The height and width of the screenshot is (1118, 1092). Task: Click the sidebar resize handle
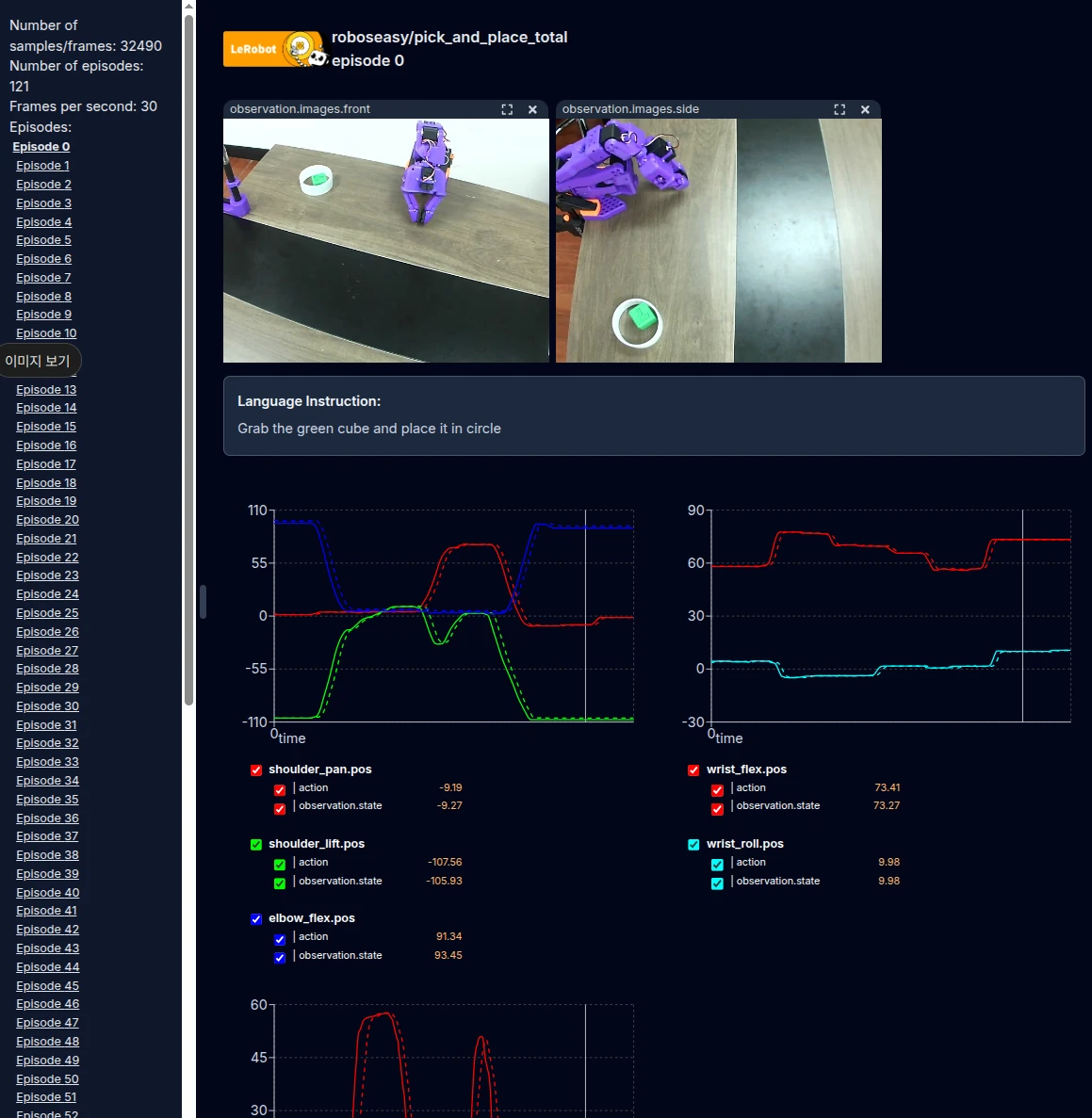204,602
